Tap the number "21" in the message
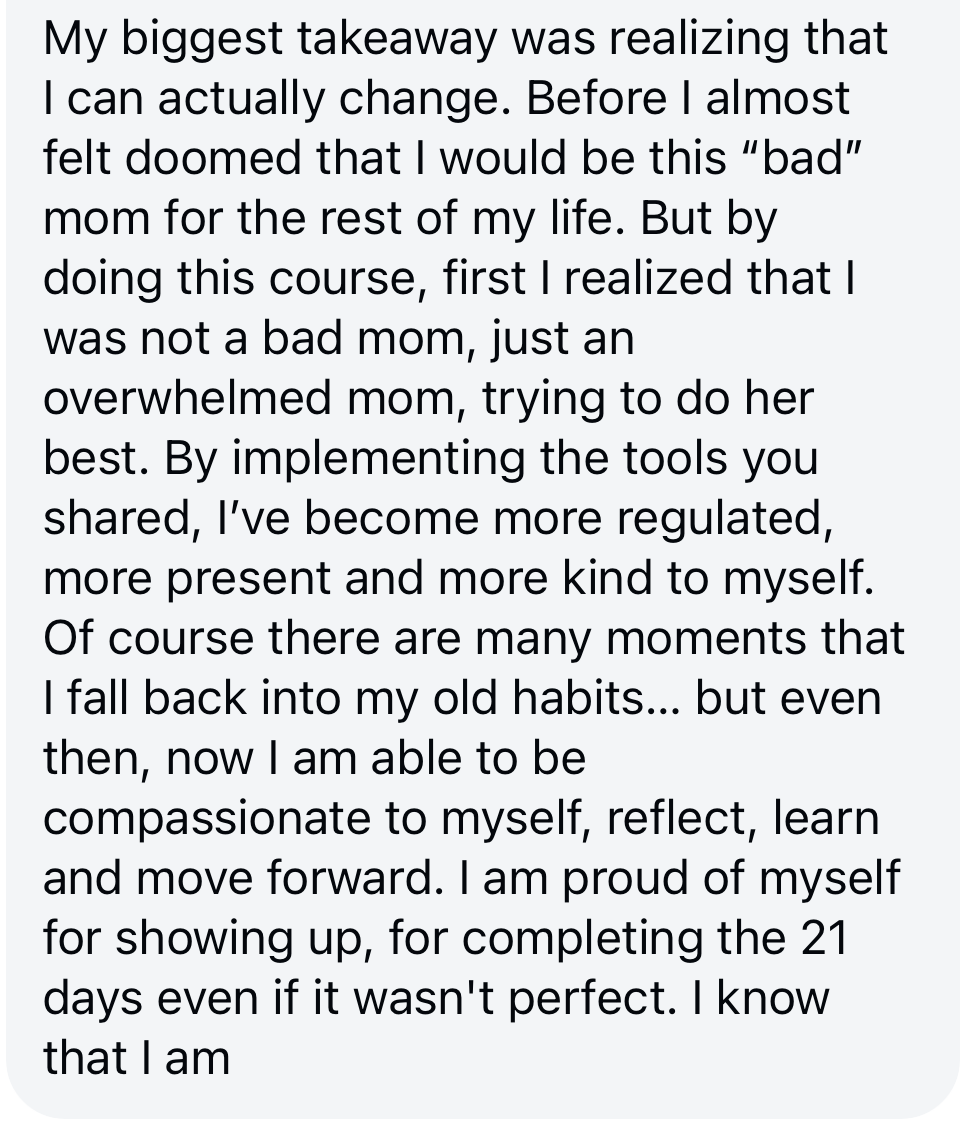The height and width of the screenshot is (1128, 968). click(822, 937)
